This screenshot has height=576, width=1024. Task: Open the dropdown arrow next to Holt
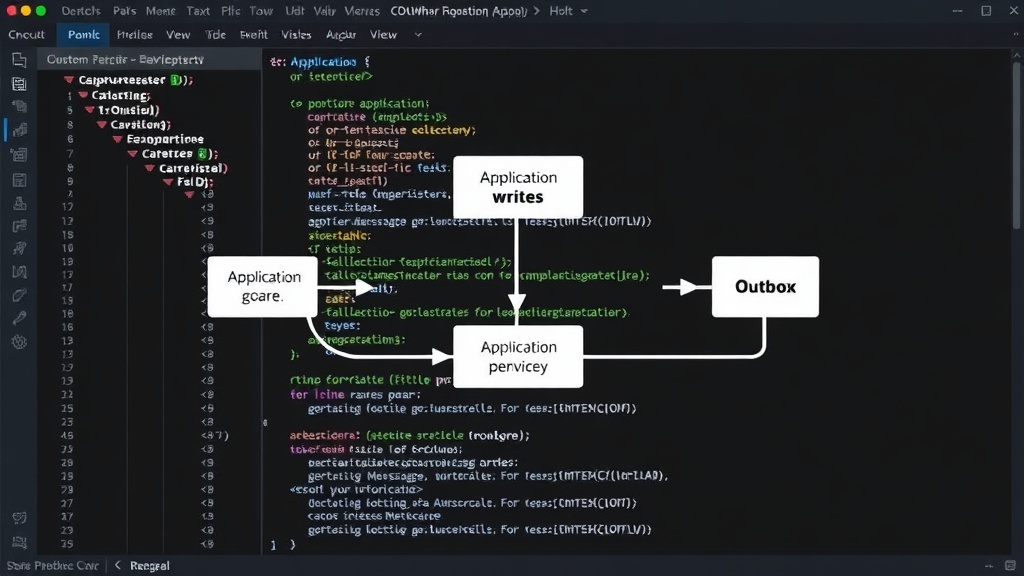pyautogui.click(x=584, y=11)
